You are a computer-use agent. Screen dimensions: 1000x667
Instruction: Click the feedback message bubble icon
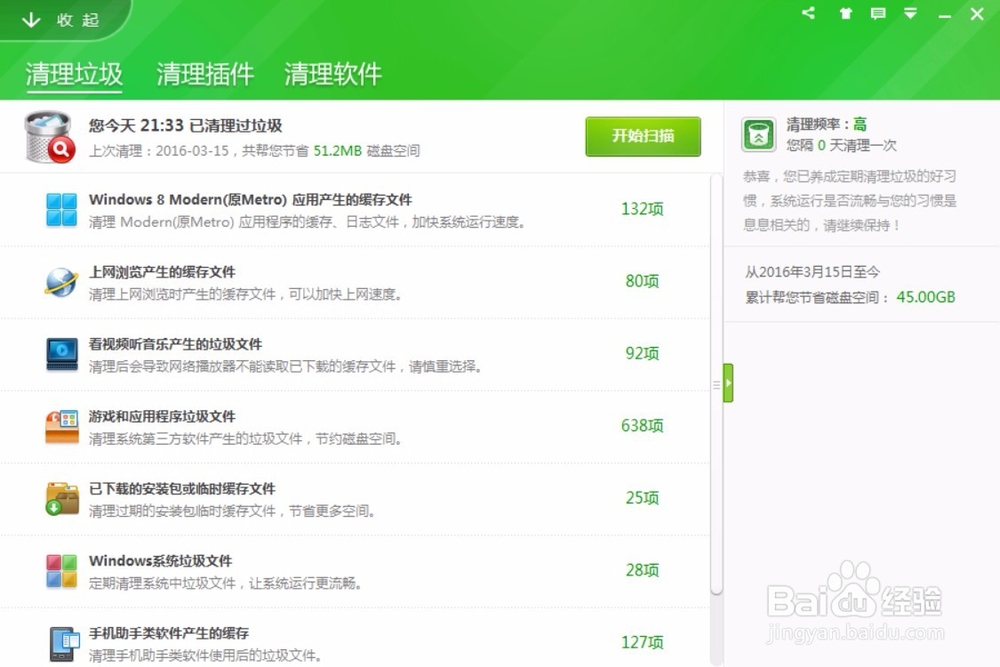coord(878,14)
